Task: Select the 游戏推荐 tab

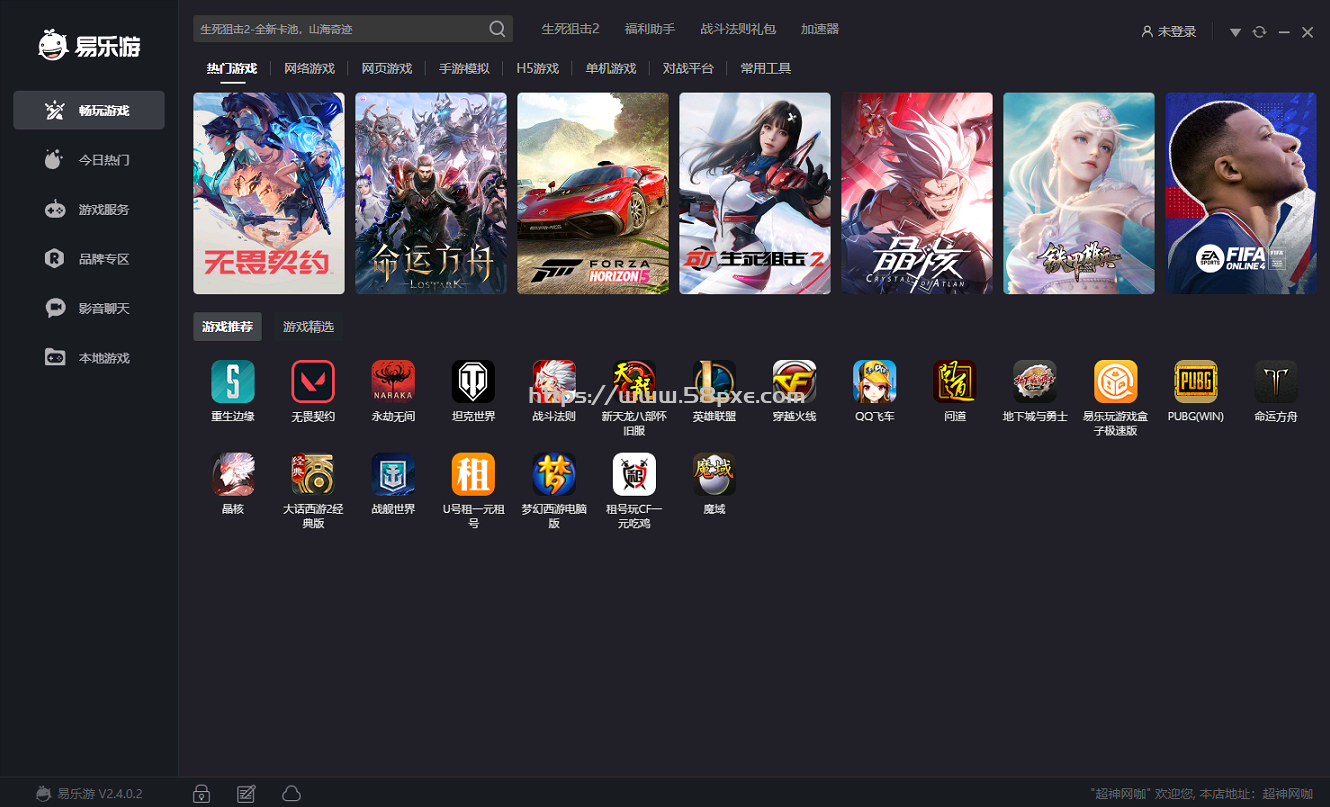Action: click(x=227, y=327)
